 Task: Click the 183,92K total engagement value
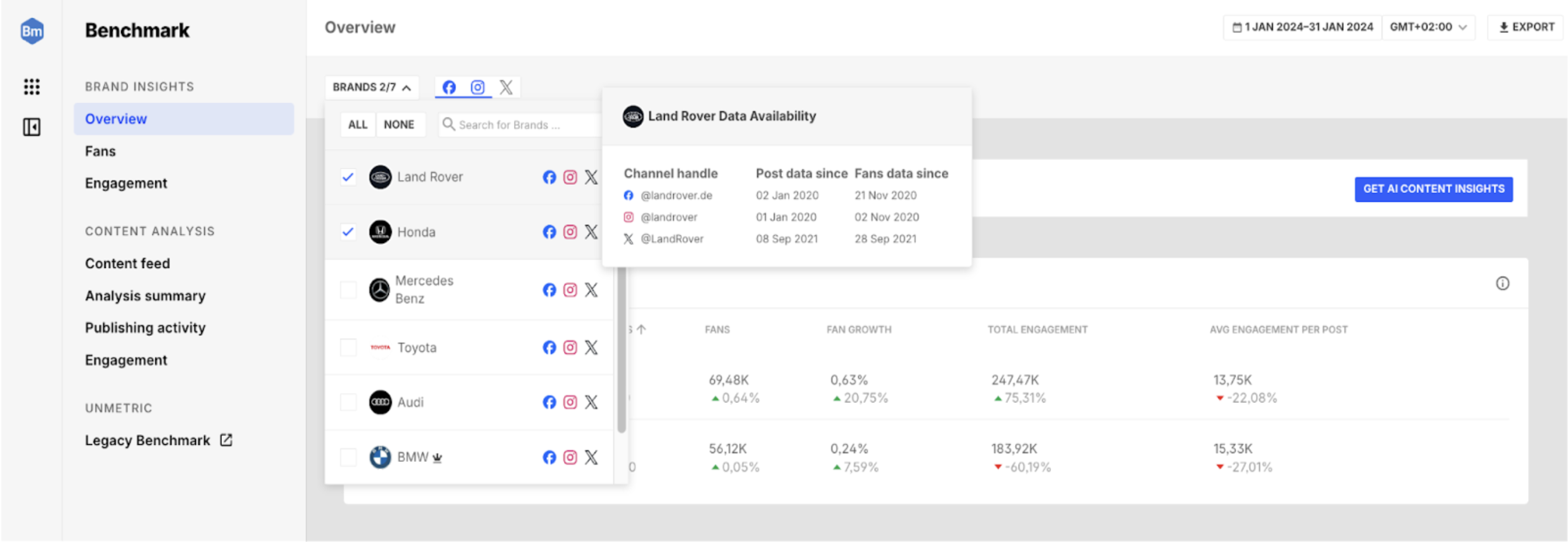1014,449
